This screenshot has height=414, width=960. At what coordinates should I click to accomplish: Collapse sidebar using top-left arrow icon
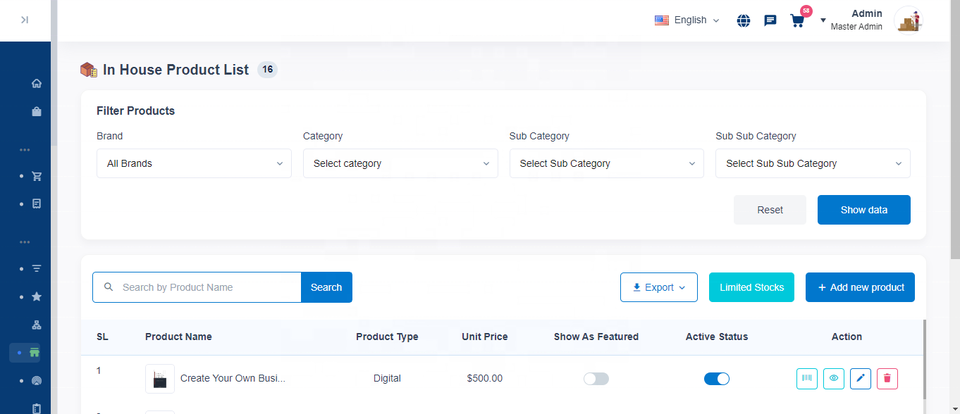[x=24, y=20]
